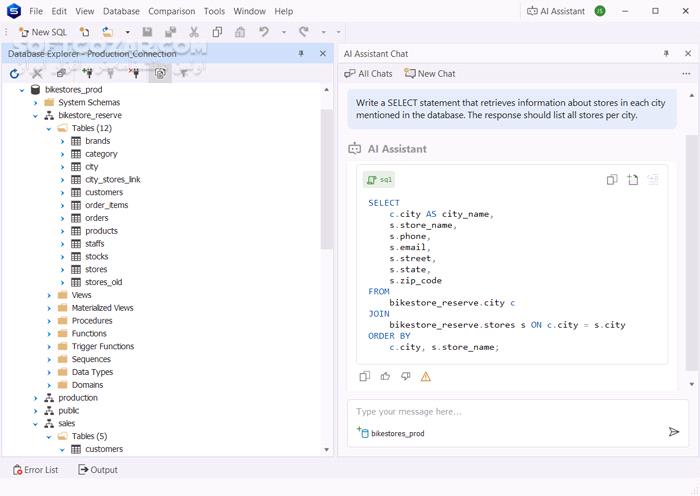This screenshot has height=496, width=700.
Task: Open the Redo history dropdown arrow
Action: click(324, 32)
